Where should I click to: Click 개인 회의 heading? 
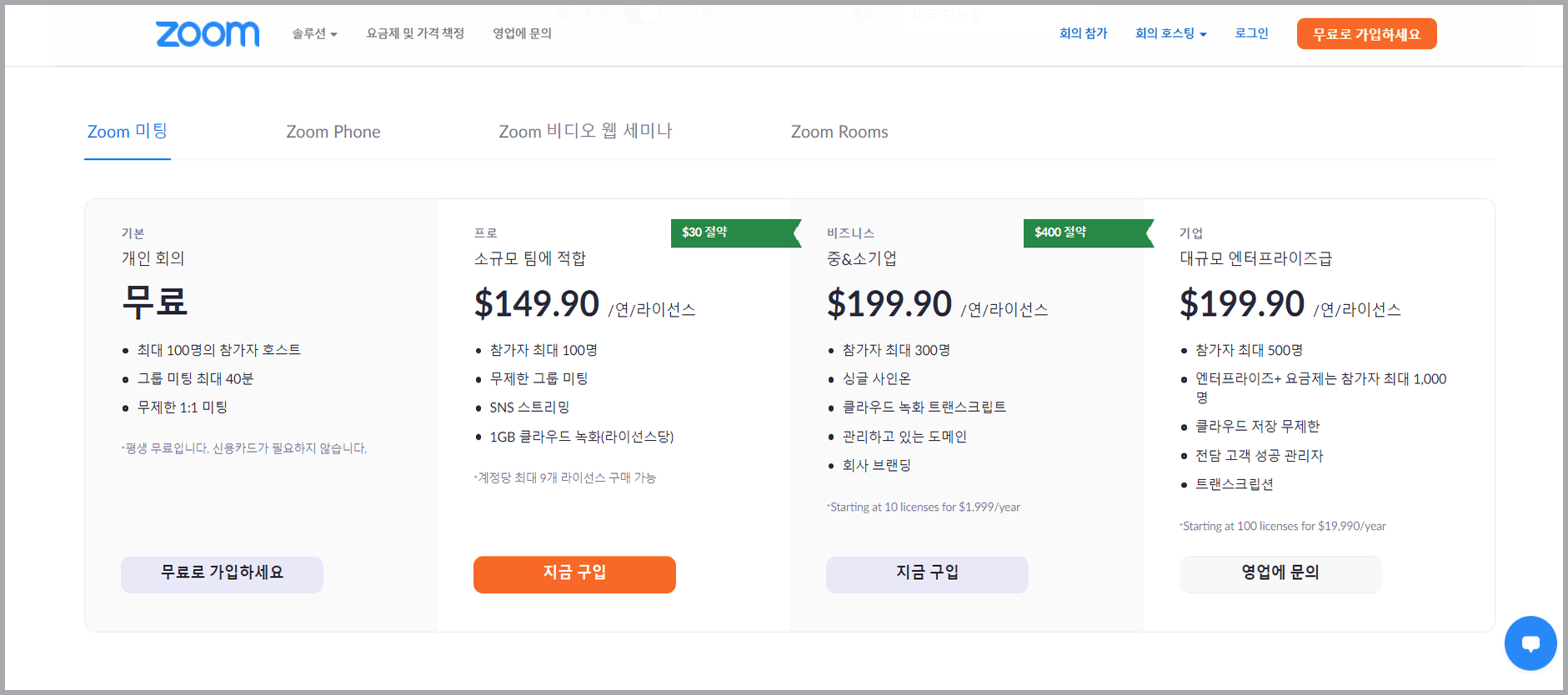[153, 258]
